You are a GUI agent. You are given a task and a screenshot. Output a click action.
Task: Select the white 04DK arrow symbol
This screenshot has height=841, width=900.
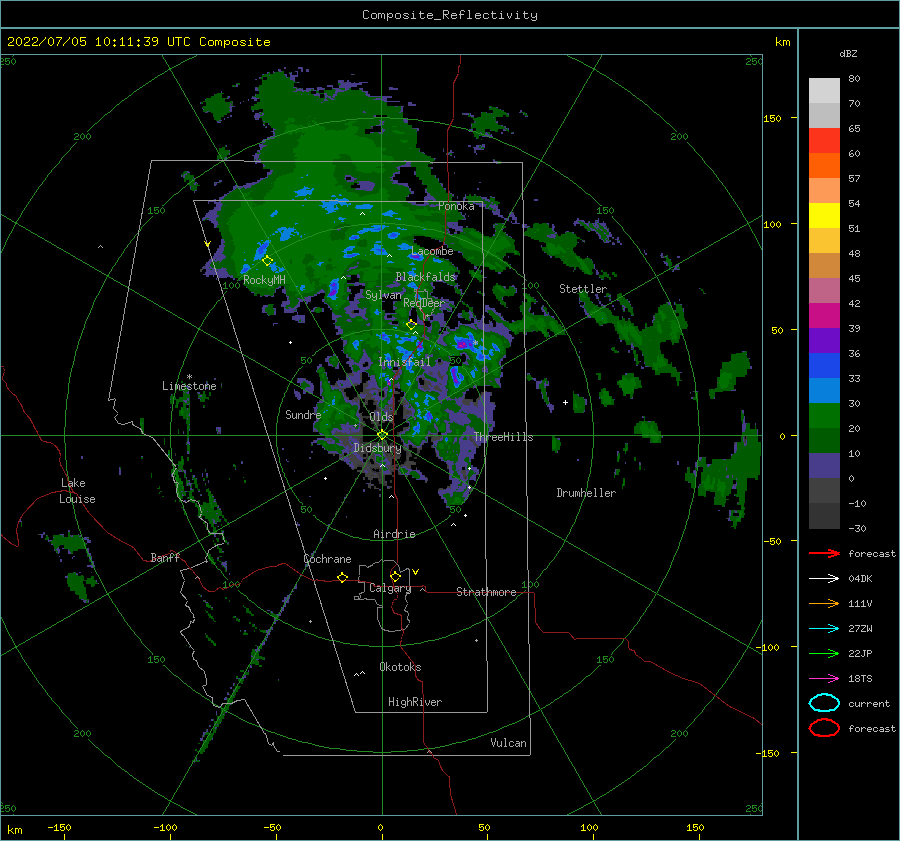point(824,579)
